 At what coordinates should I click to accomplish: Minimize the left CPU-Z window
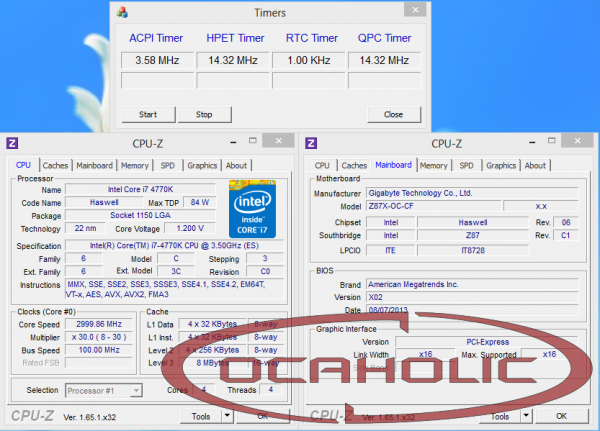233,142
